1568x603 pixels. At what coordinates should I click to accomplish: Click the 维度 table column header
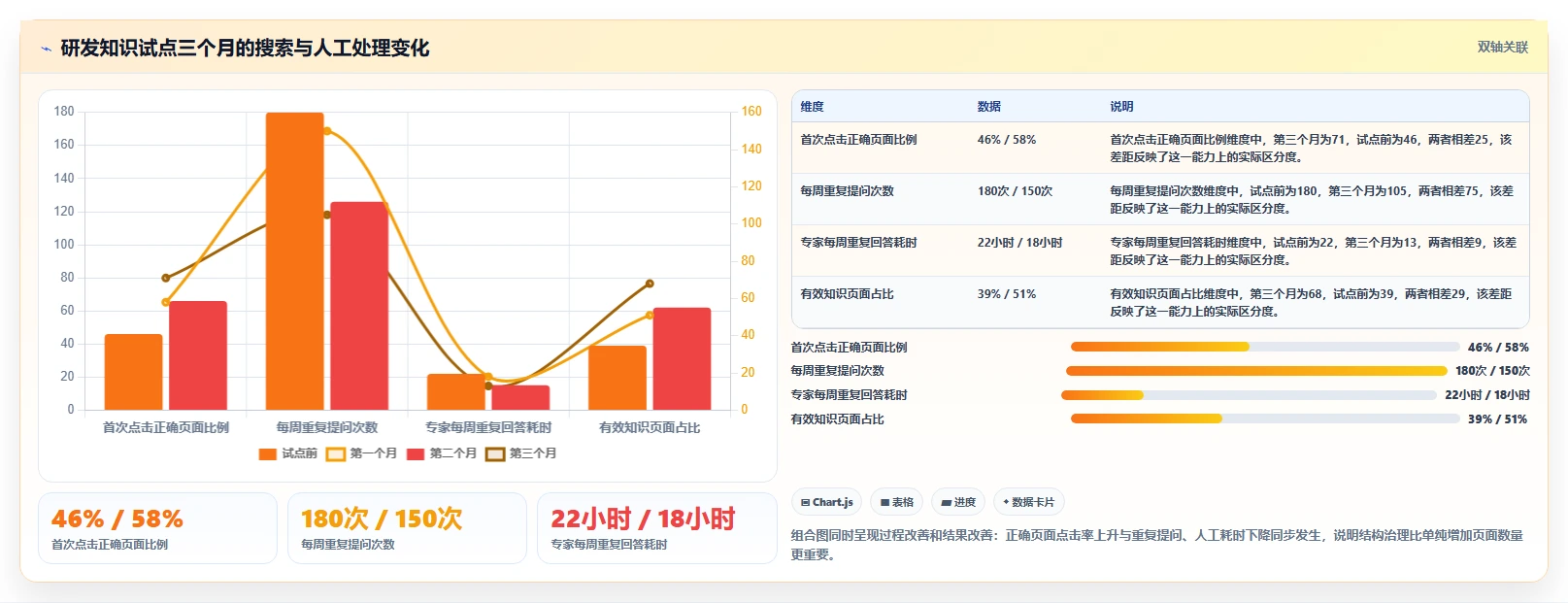click(812, 107)
